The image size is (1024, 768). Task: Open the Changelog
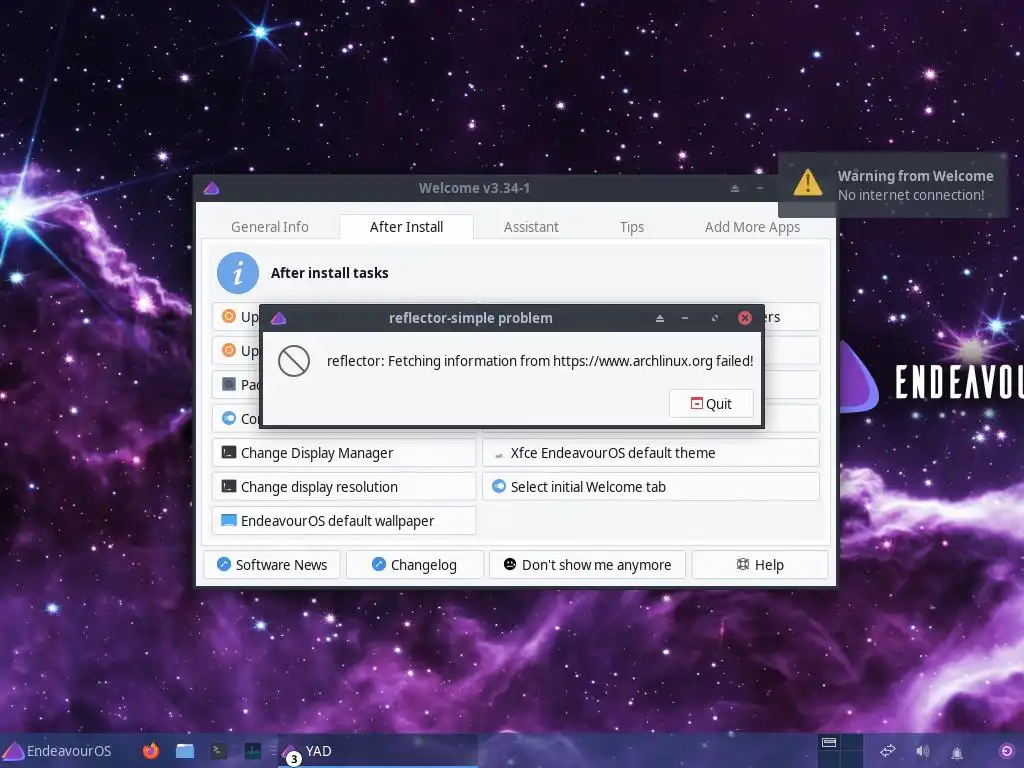pyautogui.click(x=415, y=564)
